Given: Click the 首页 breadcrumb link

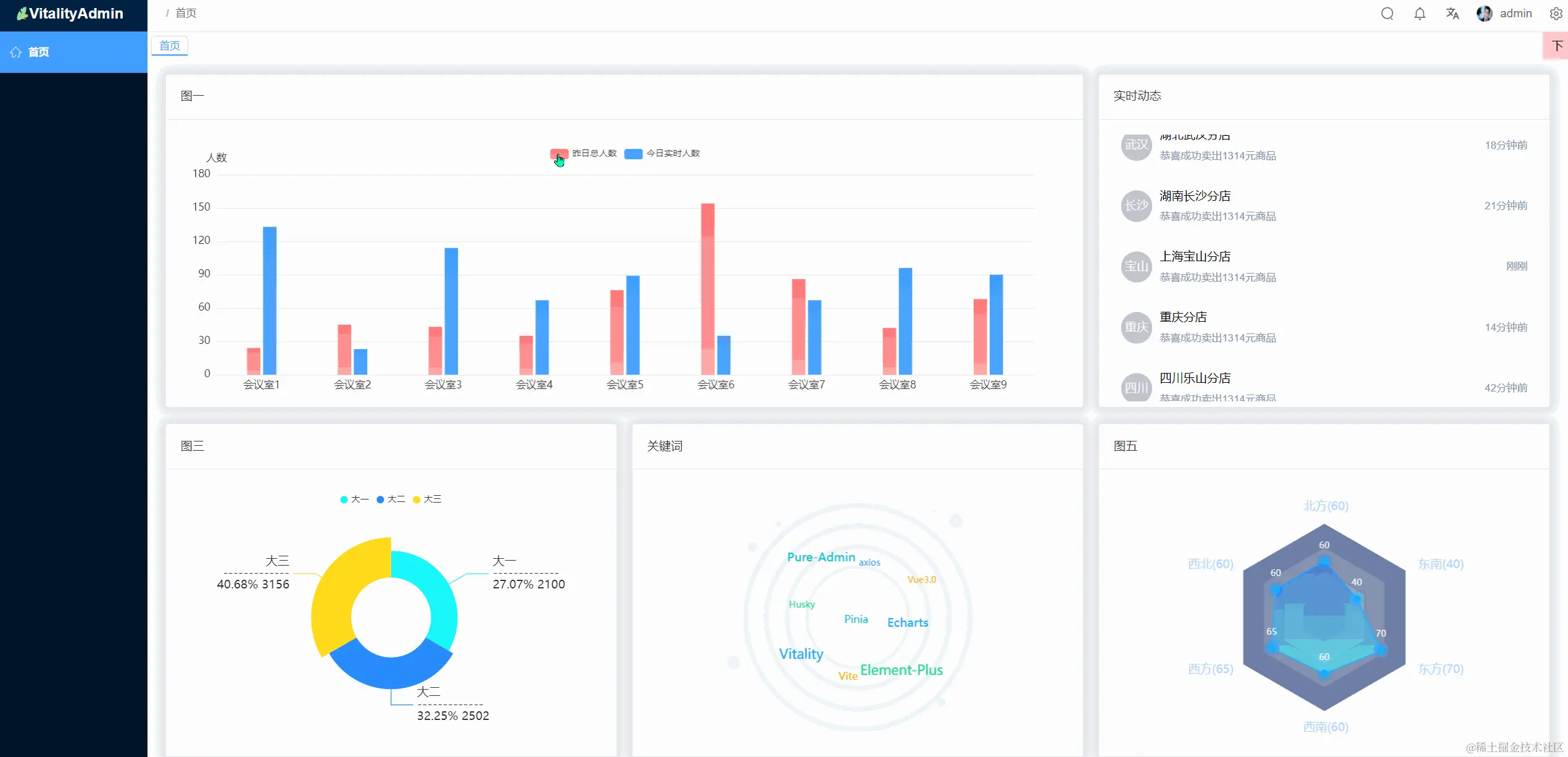Looking at the screenshot, I should 186,13.
